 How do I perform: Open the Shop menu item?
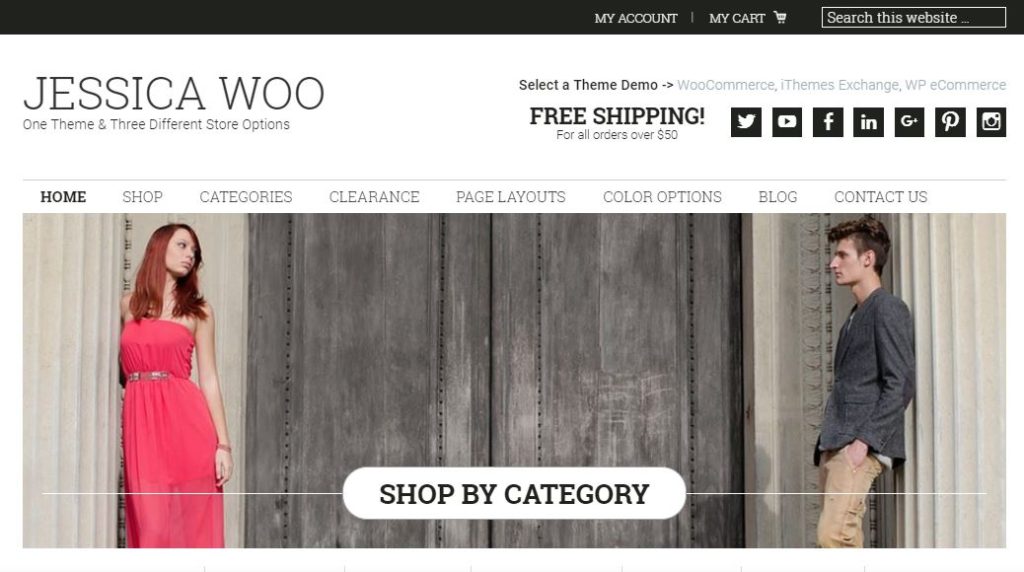point(142,197)
